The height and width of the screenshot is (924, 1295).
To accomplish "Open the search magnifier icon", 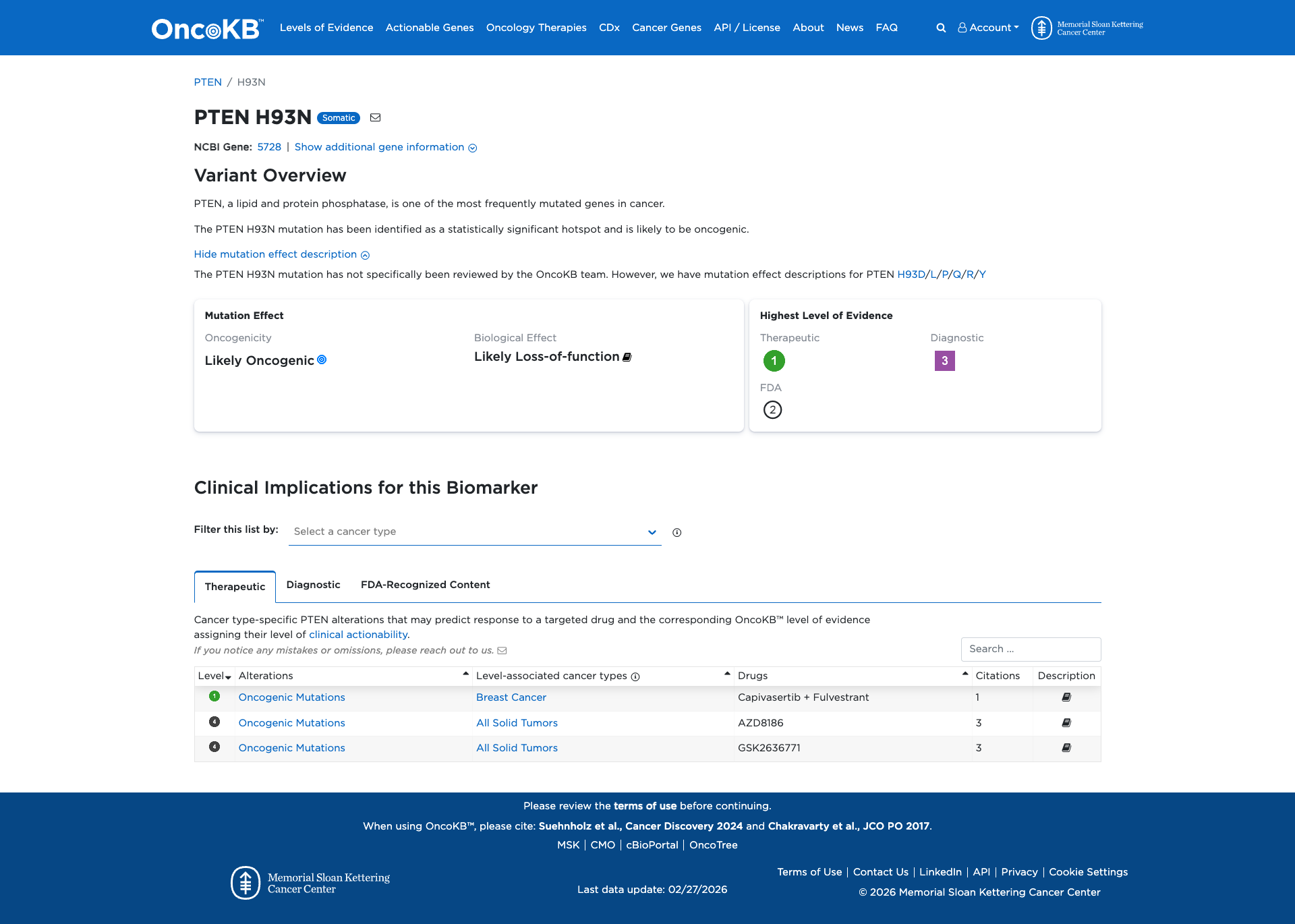I will coord(940,28).
